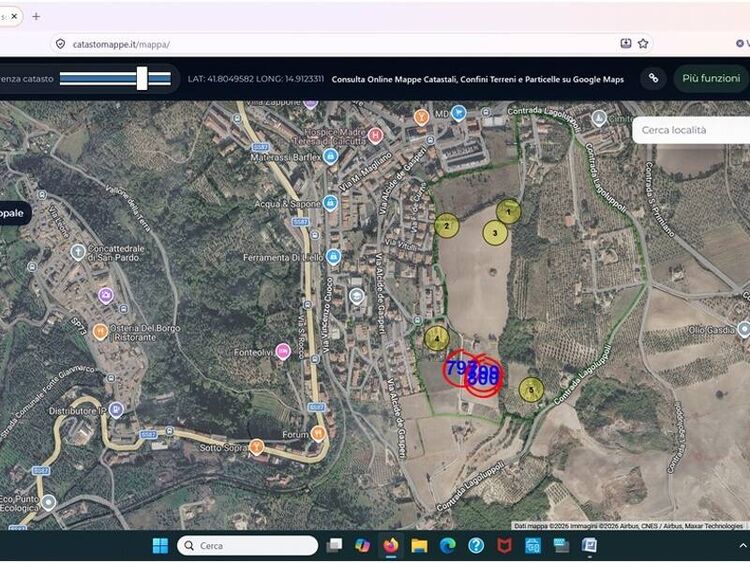
Task: Select the Olio Gasdia pin
Action: click(x=744, y=329)
